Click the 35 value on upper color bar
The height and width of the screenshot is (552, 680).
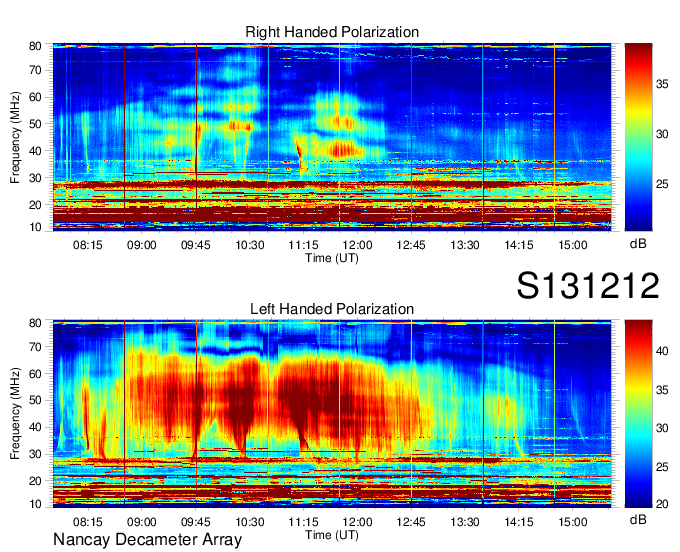click(662, 84)
